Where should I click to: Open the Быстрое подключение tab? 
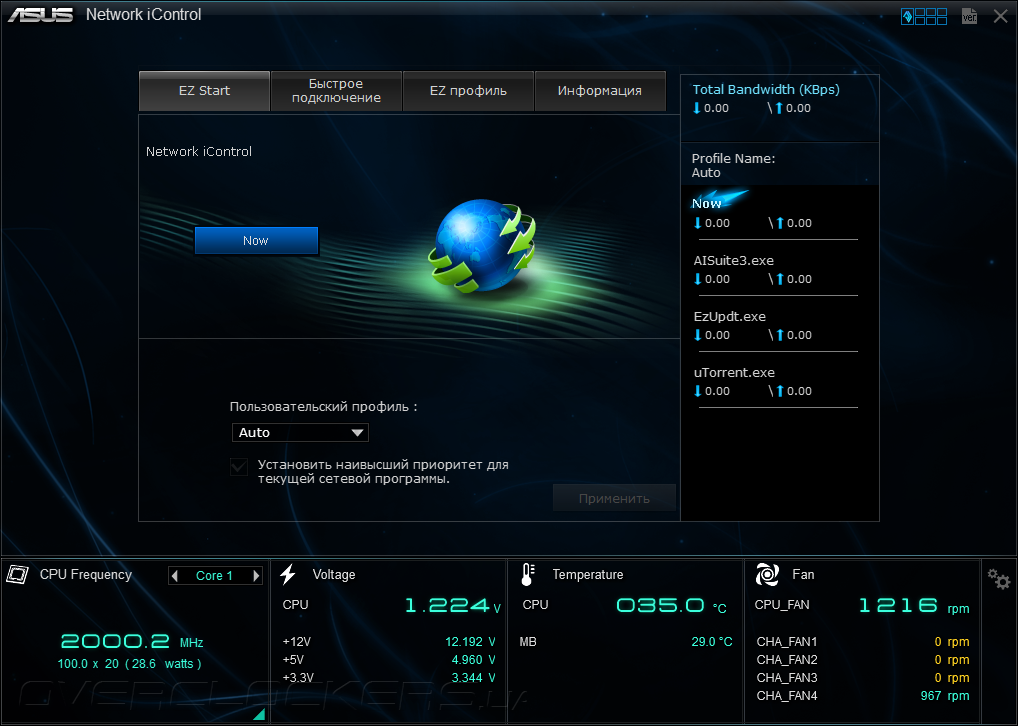pyautogui.click(x=336, y=91)
